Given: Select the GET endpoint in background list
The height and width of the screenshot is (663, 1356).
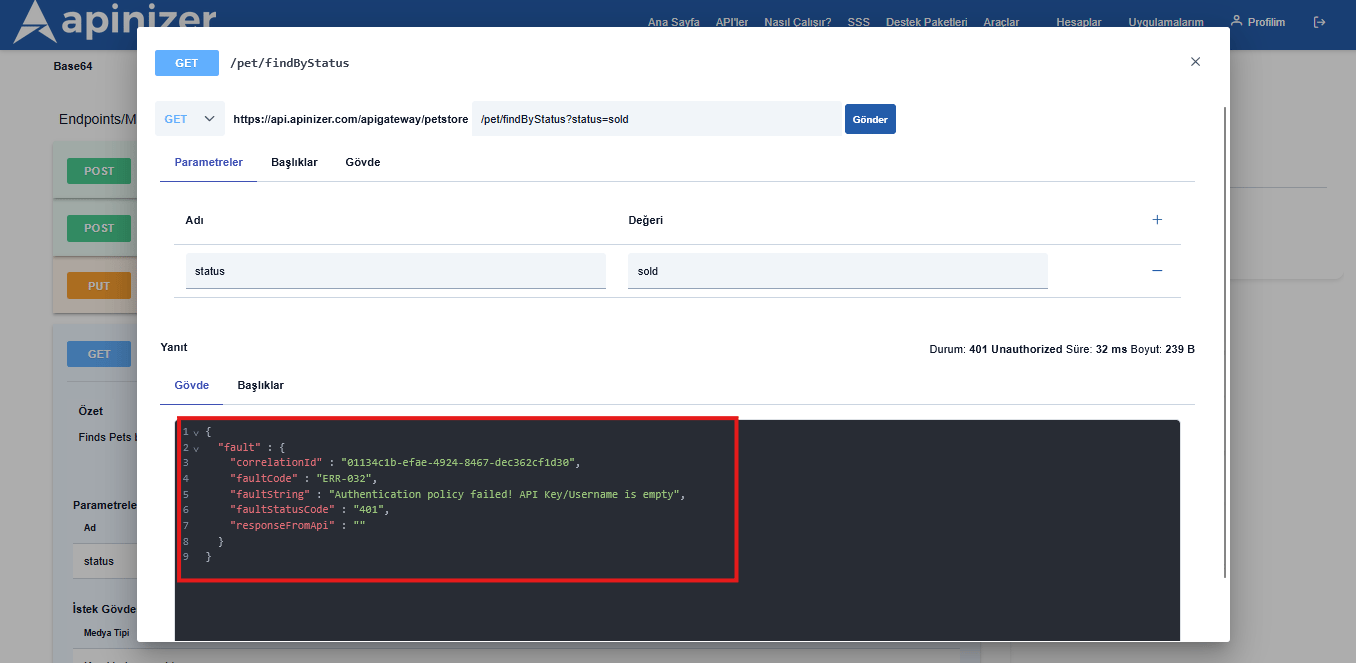Looking at the screenshot, I should coord(99,354).
